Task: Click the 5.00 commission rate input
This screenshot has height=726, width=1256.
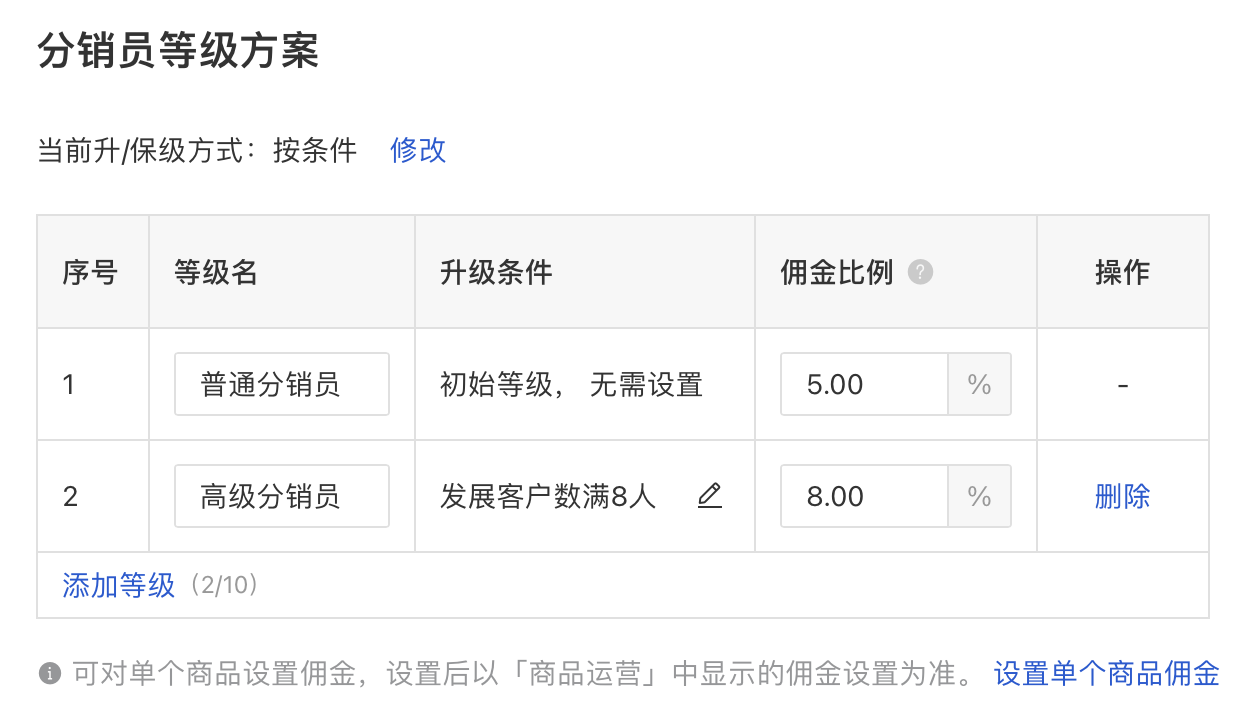Action: [x=864, y=384]
